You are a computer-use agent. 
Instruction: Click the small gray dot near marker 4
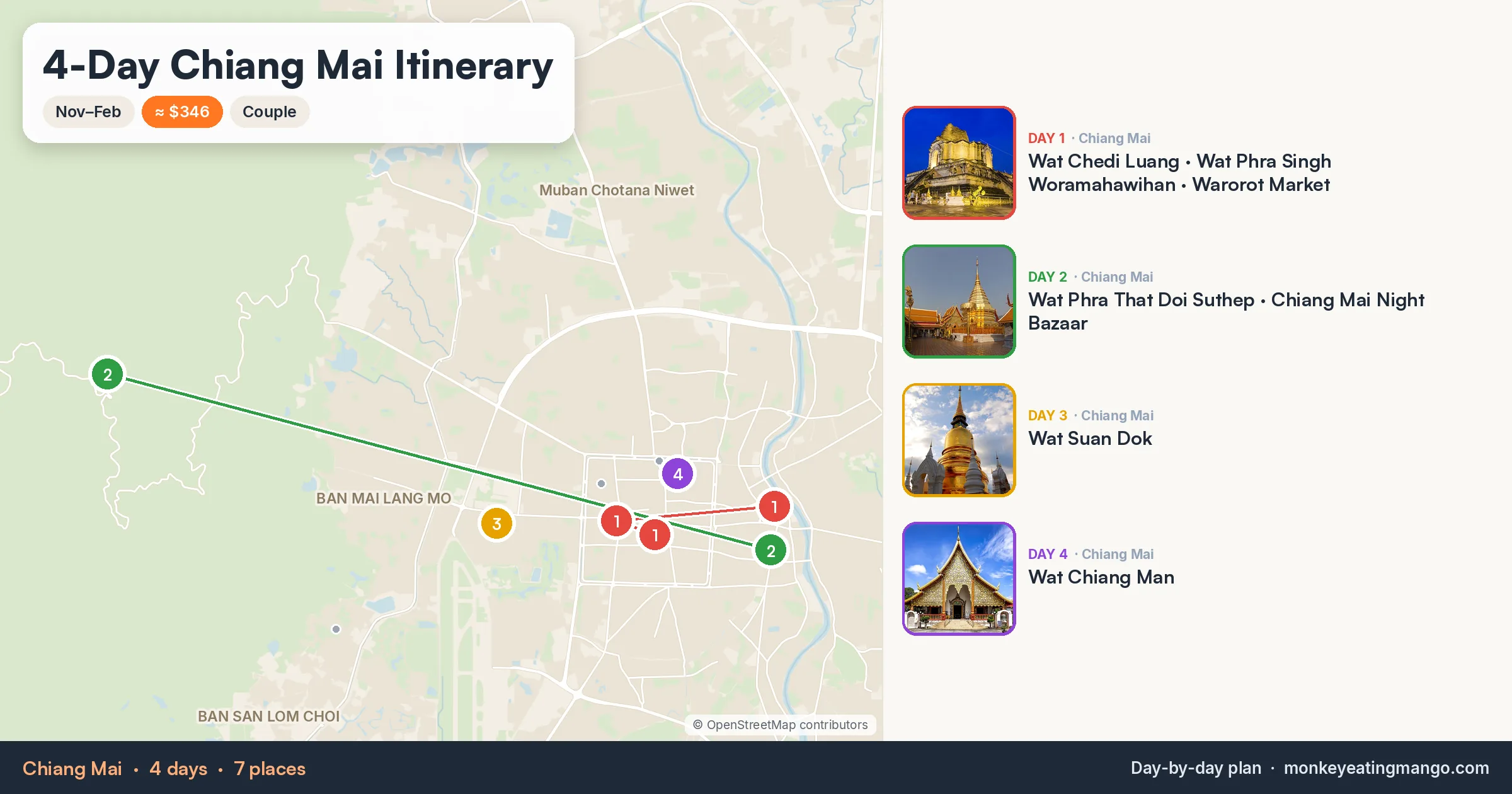tap(659, 461)
